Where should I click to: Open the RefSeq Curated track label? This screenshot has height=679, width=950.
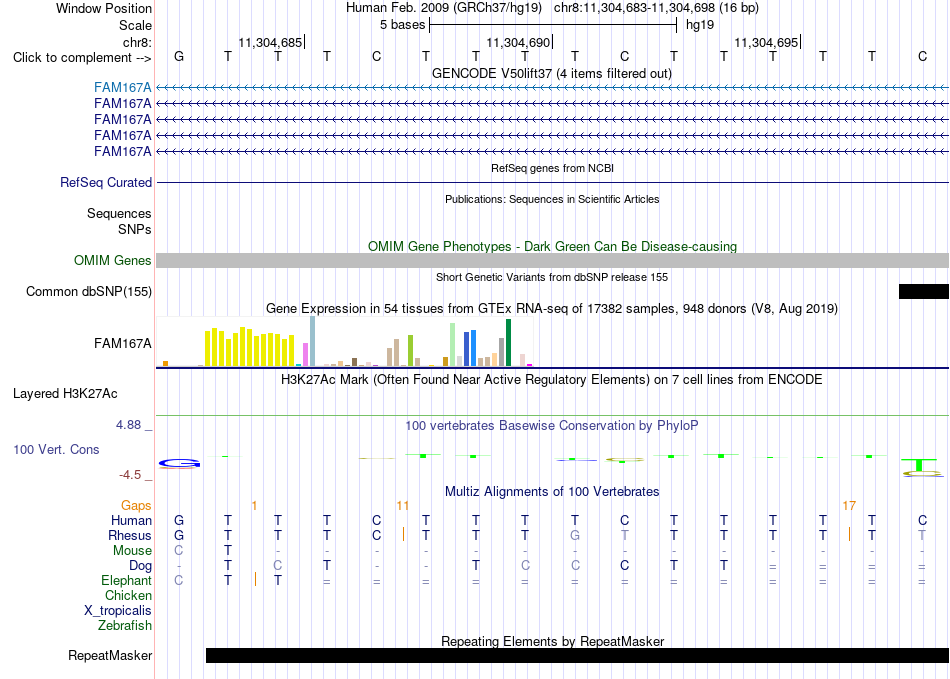pos(106,182)
